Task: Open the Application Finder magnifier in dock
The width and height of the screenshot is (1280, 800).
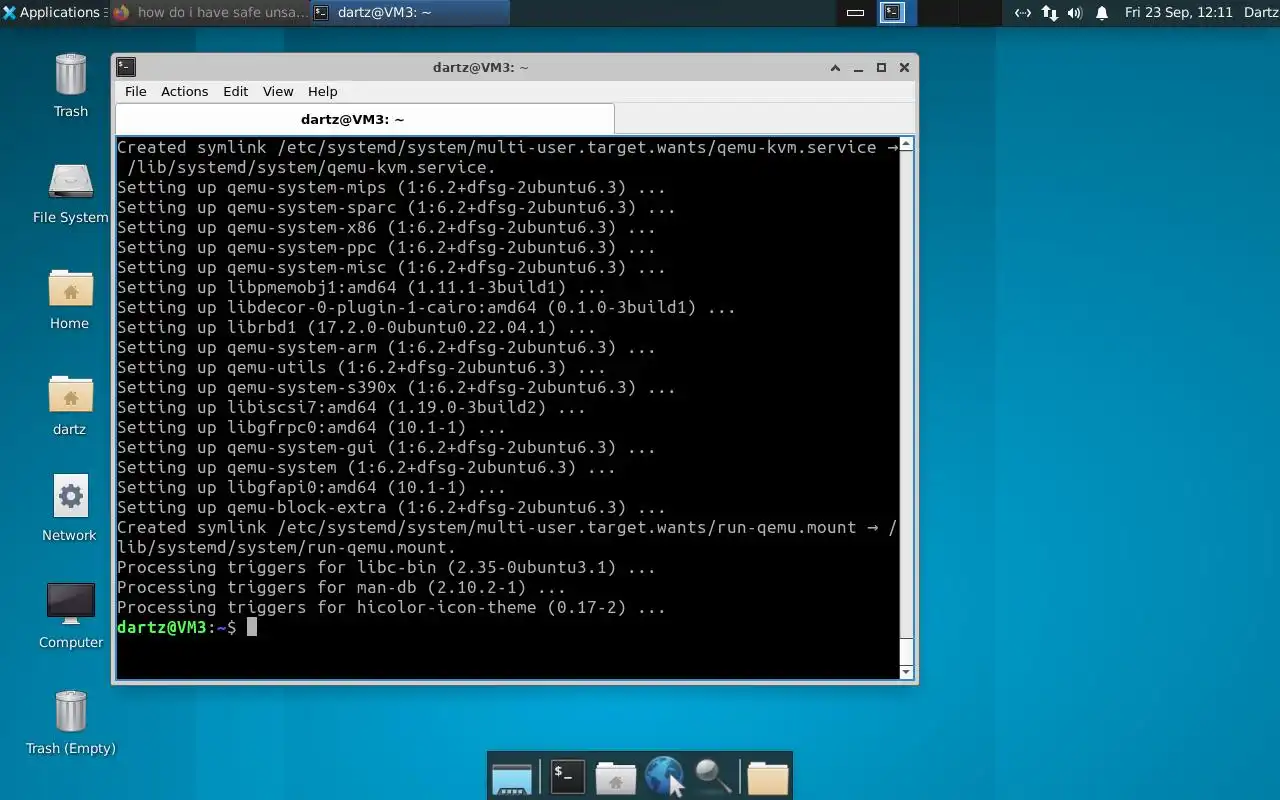Action: coord(713,776)
